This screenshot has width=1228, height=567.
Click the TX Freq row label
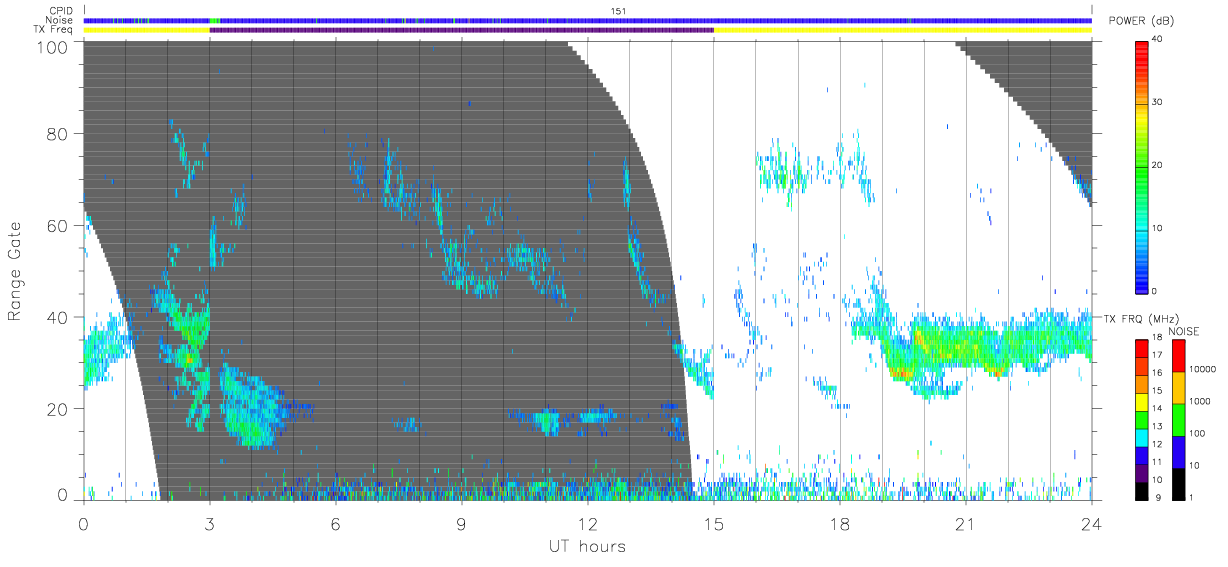pyautogui.click(x=55, y=29)
